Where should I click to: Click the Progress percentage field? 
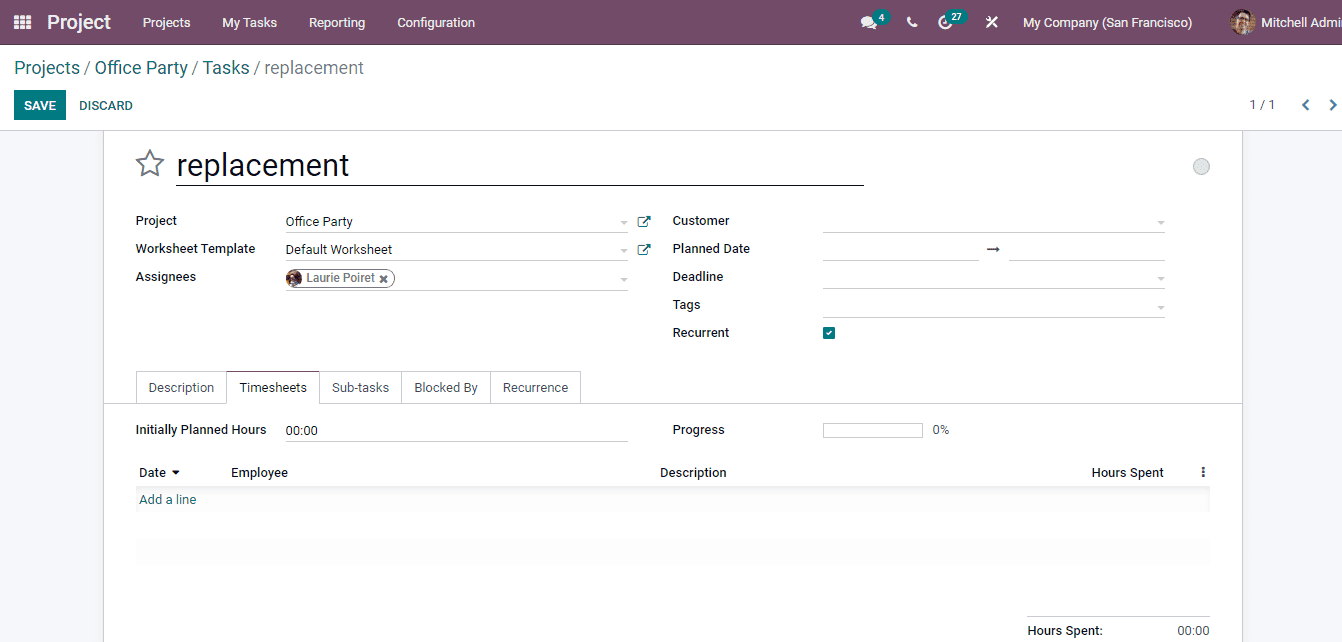pos(872,429)
